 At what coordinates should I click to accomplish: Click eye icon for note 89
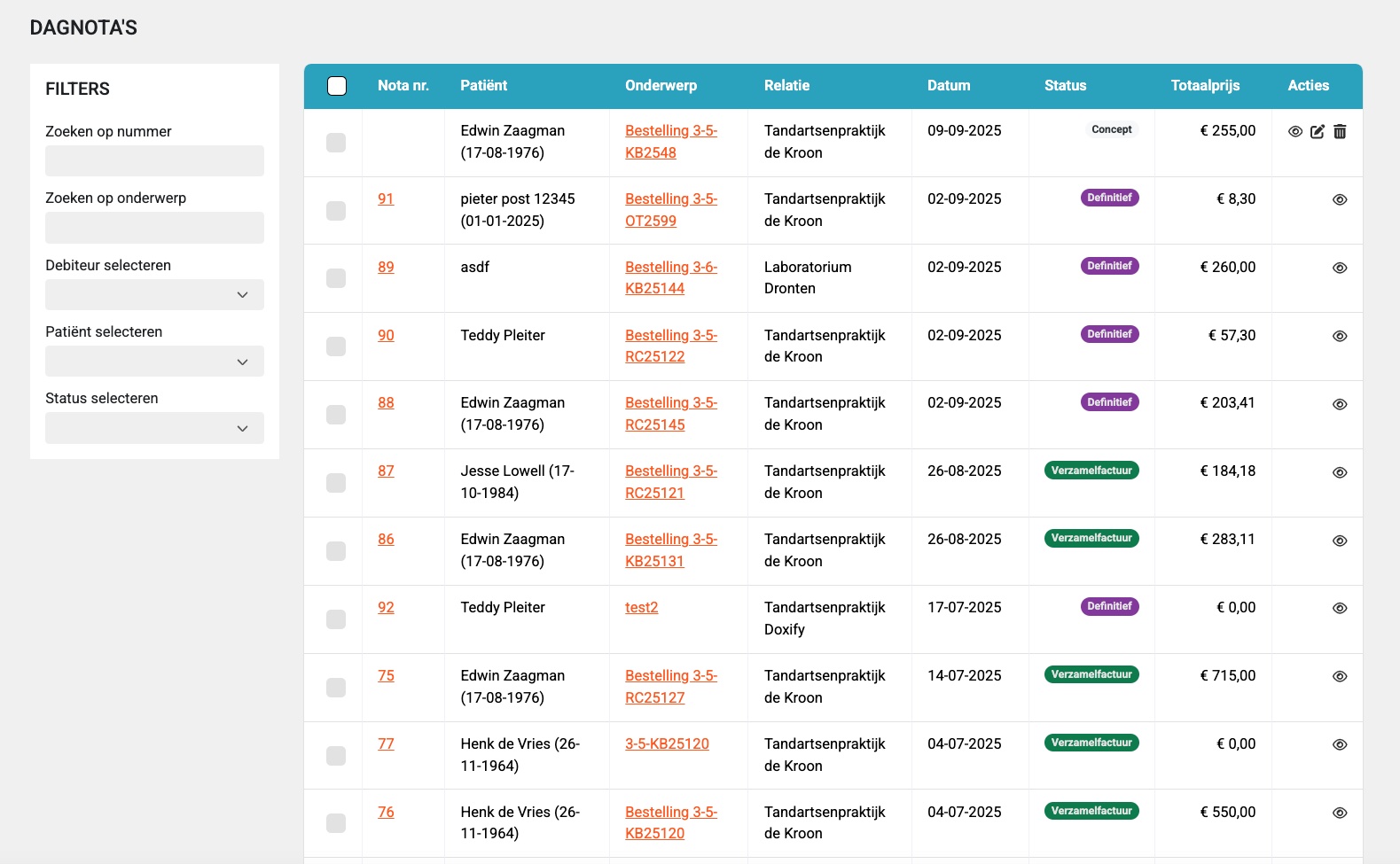[1340, 269]
